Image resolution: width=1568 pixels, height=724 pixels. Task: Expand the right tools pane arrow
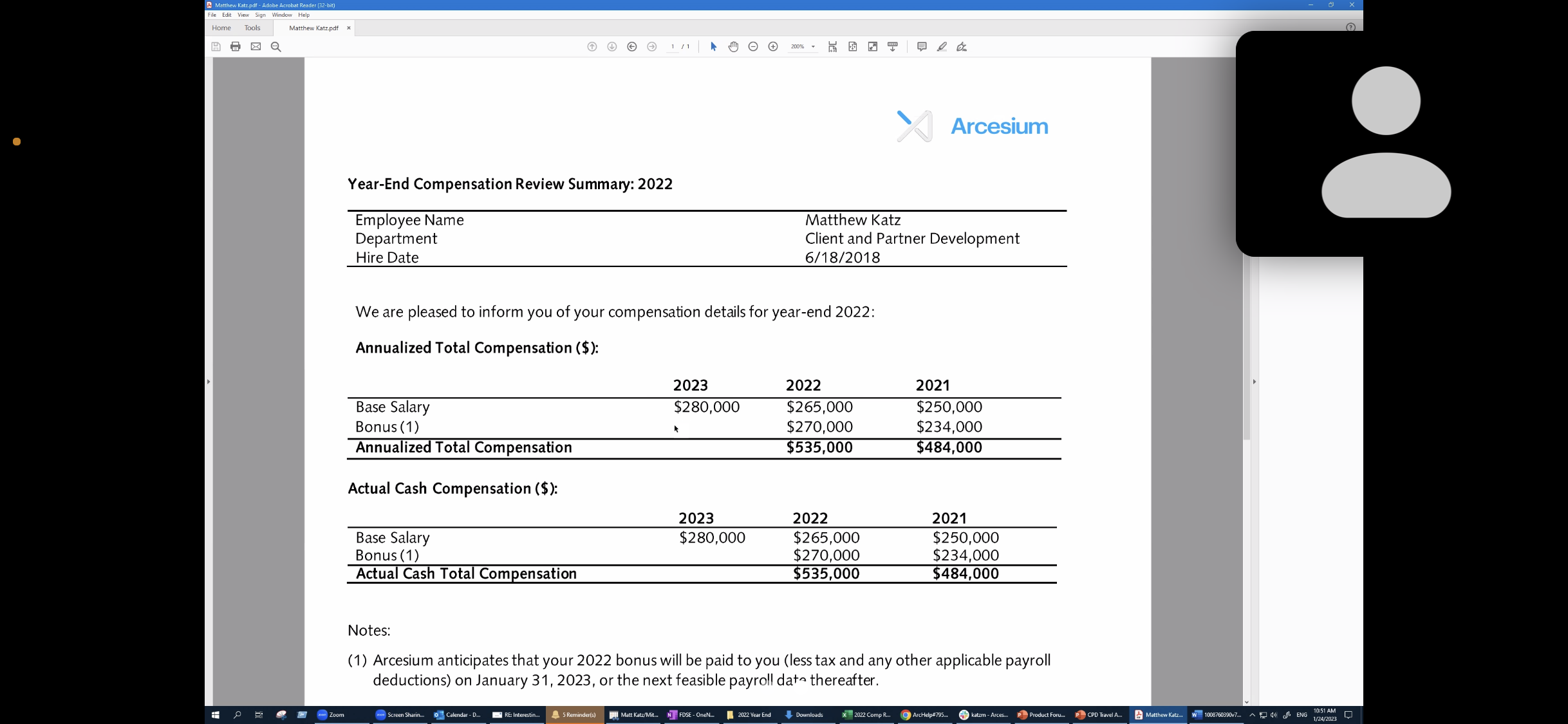click(x=1254, y=382)
